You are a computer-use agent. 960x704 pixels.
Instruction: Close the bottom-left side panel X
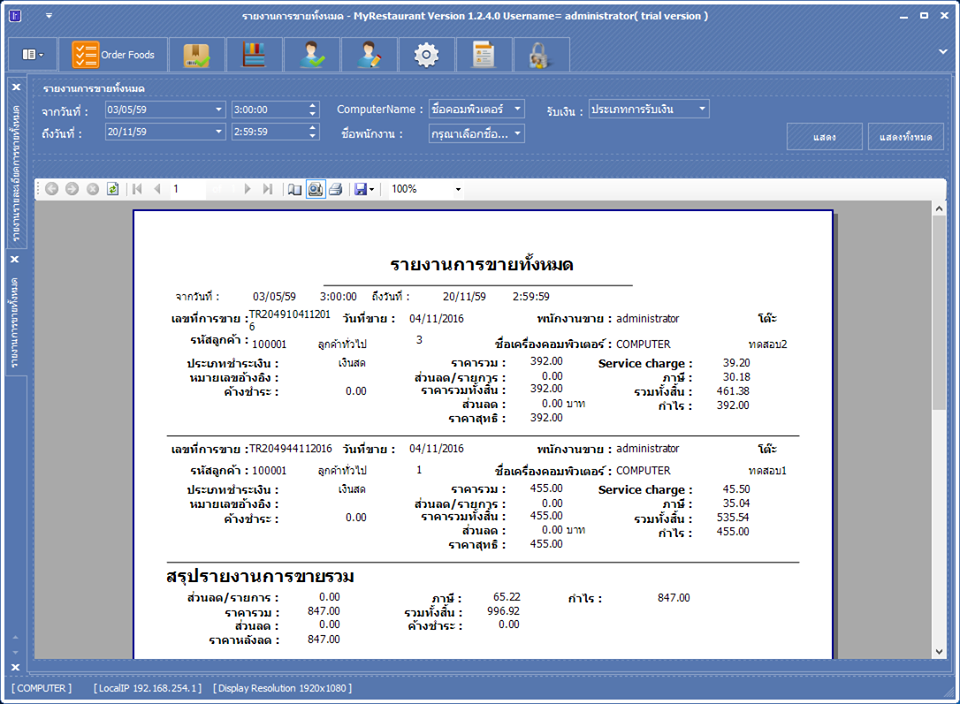pyautogui.click(x=15, y=667)
